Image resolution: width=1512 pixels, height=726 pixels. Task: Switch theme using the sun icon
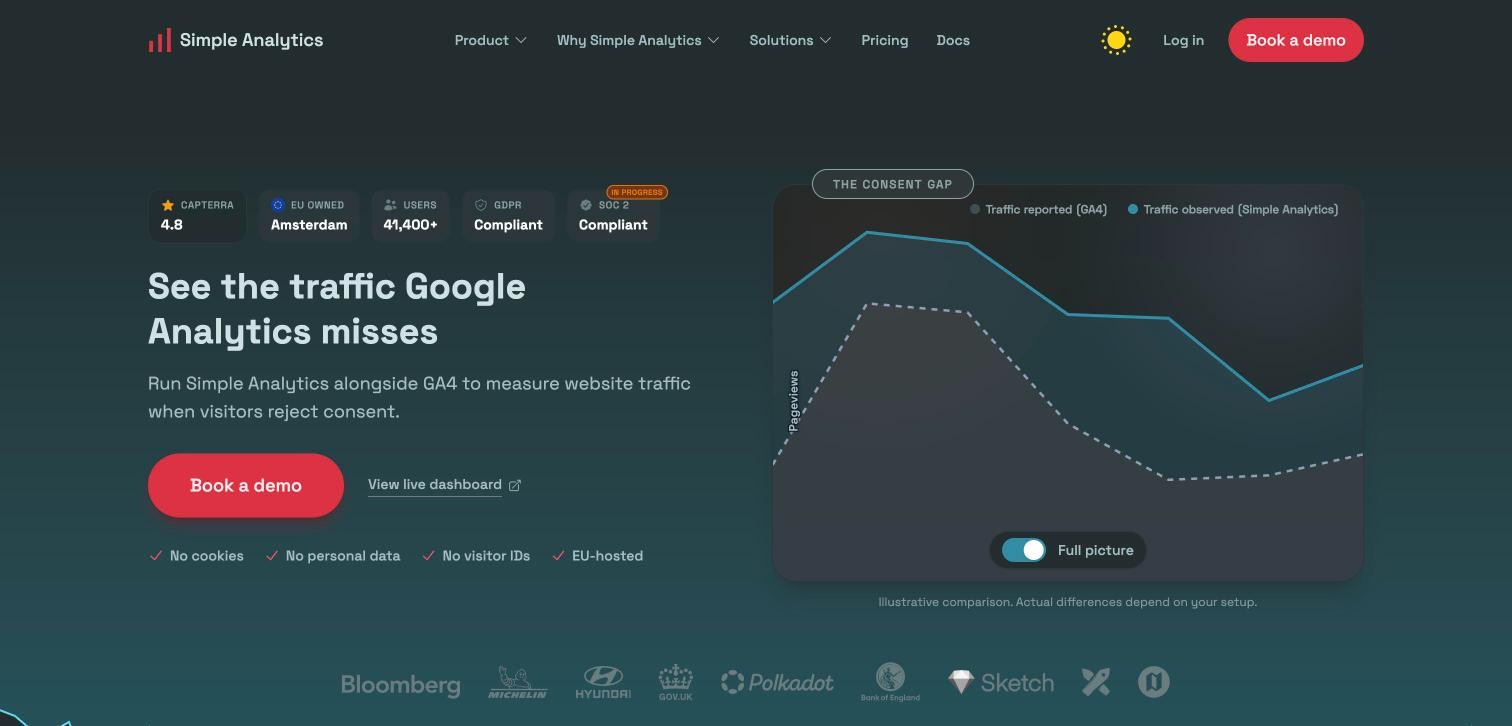pyautogui.click(x=1116, y=40)
